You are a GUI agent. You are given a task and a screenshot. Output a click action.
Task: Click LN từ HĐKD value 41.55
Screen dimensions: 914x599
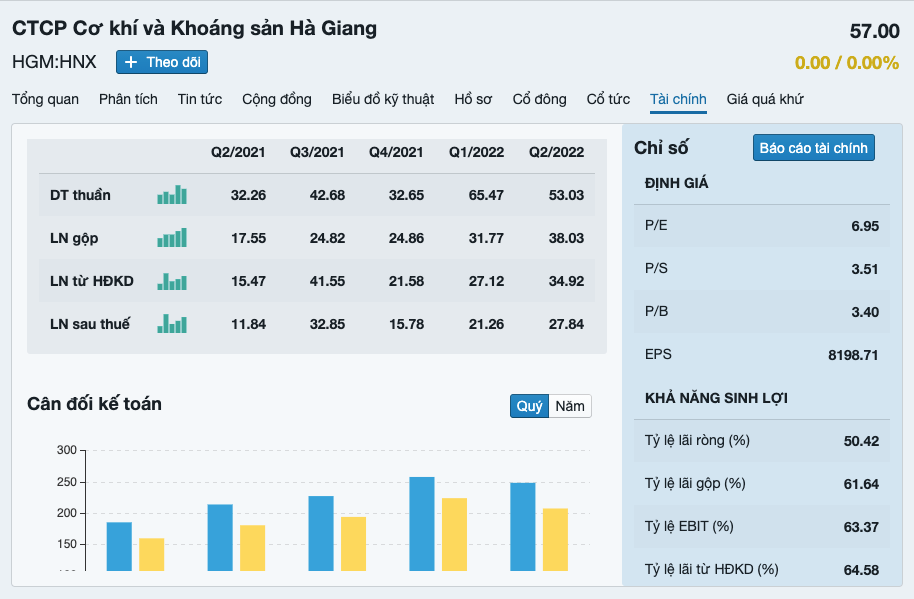(327, 281)
